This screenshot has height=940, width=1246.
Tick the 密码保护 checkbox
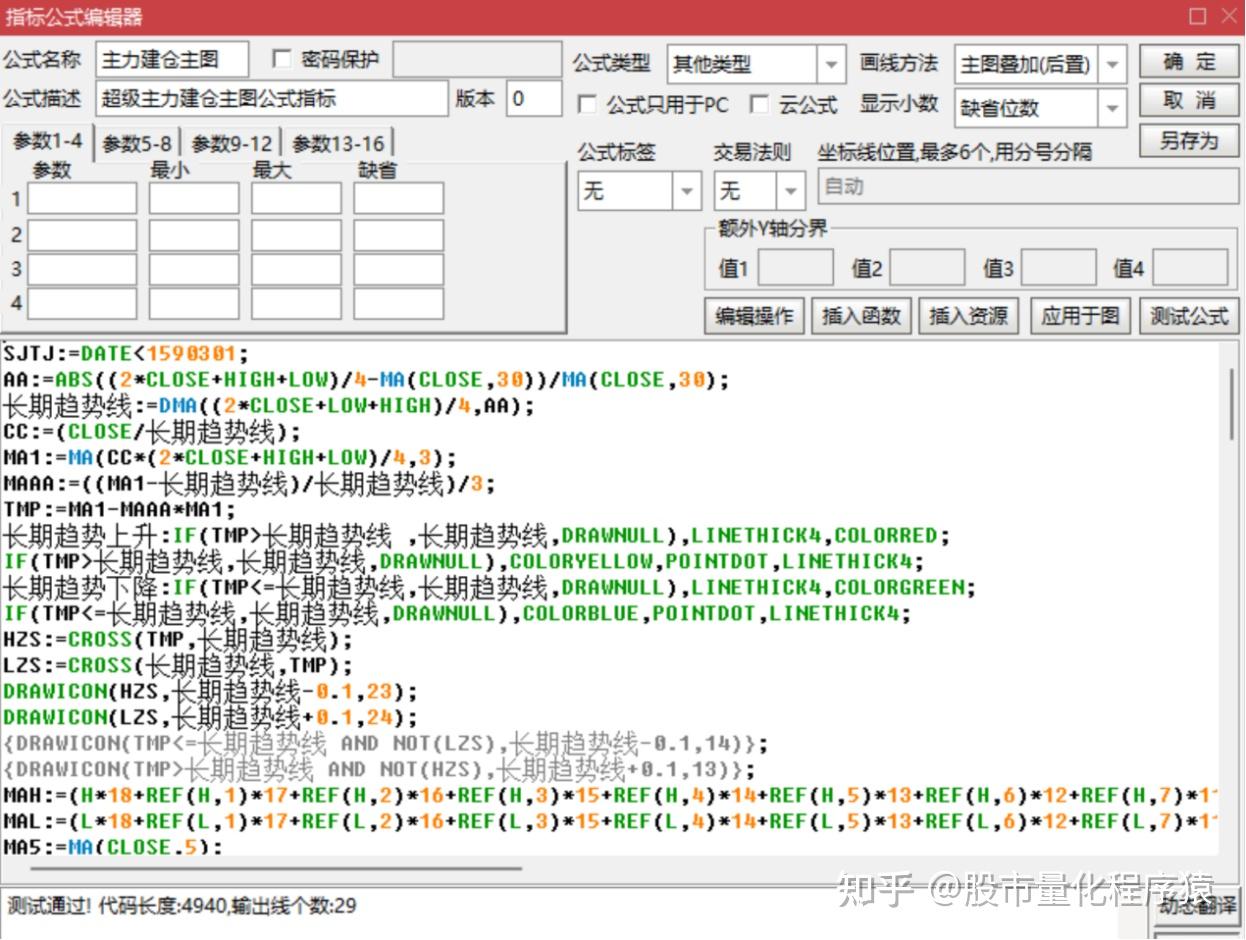(283, 60)
